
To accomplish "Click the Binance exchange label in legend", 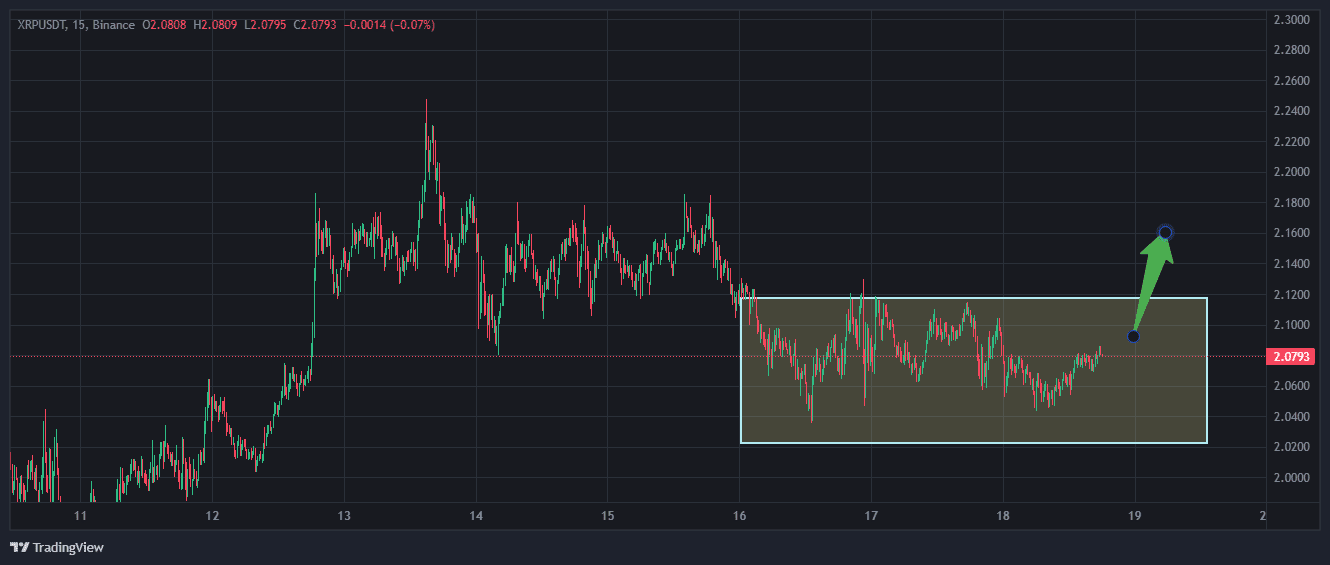I will tap(113, 24).
